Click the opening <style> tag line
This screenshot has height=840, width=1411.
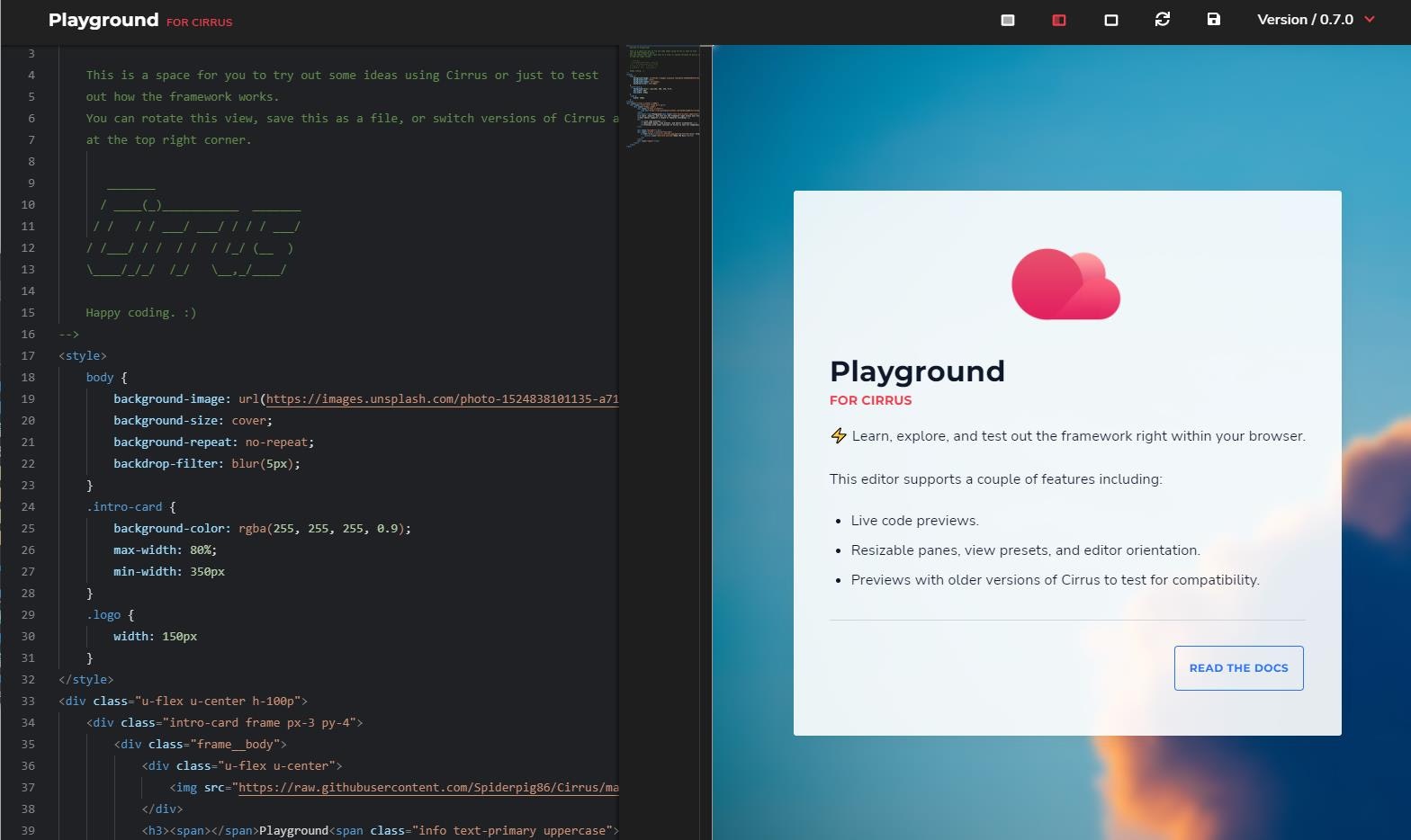[83, 356]
